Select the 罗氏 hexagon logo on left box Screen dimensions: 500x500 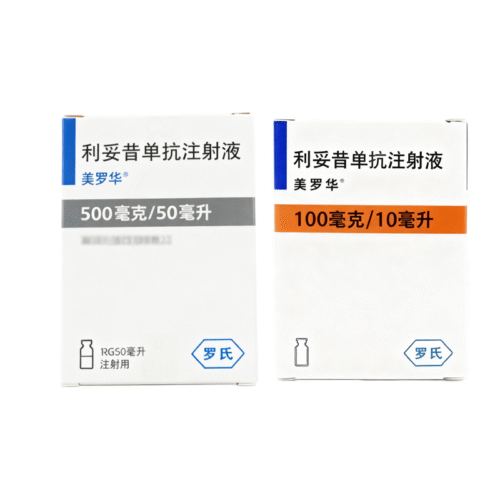218,354
